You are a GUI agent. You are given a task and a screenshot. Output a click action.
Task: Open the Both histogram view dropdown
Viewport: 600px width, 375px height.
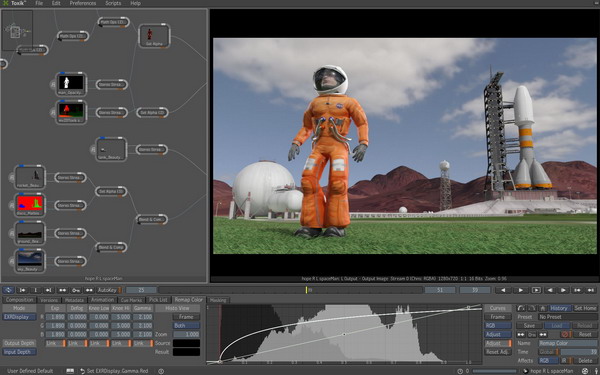point(186,326)
